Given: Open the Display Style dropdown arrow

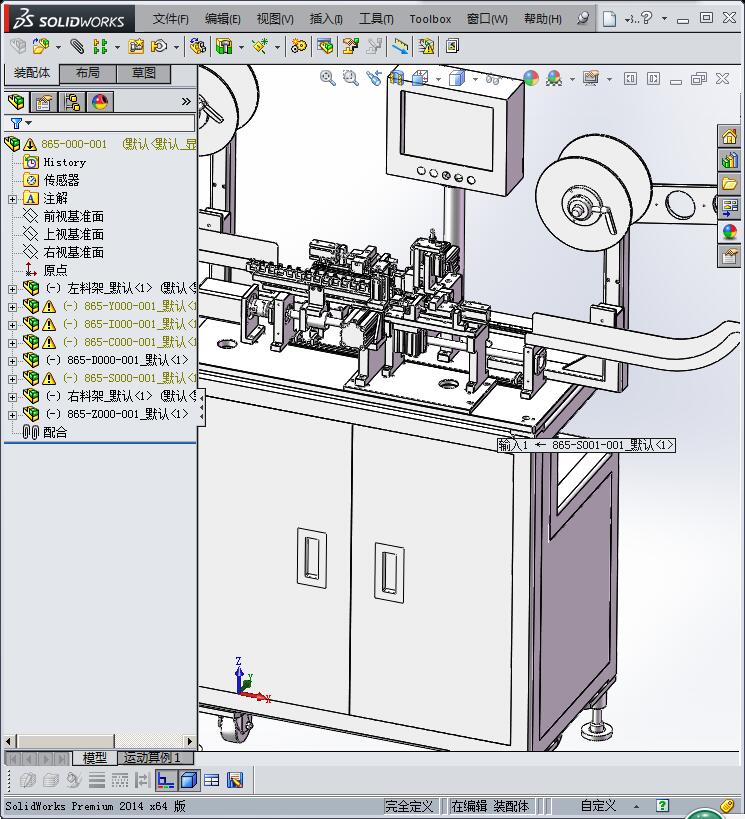Looking at the screenshot, I should tap(475, 79).
